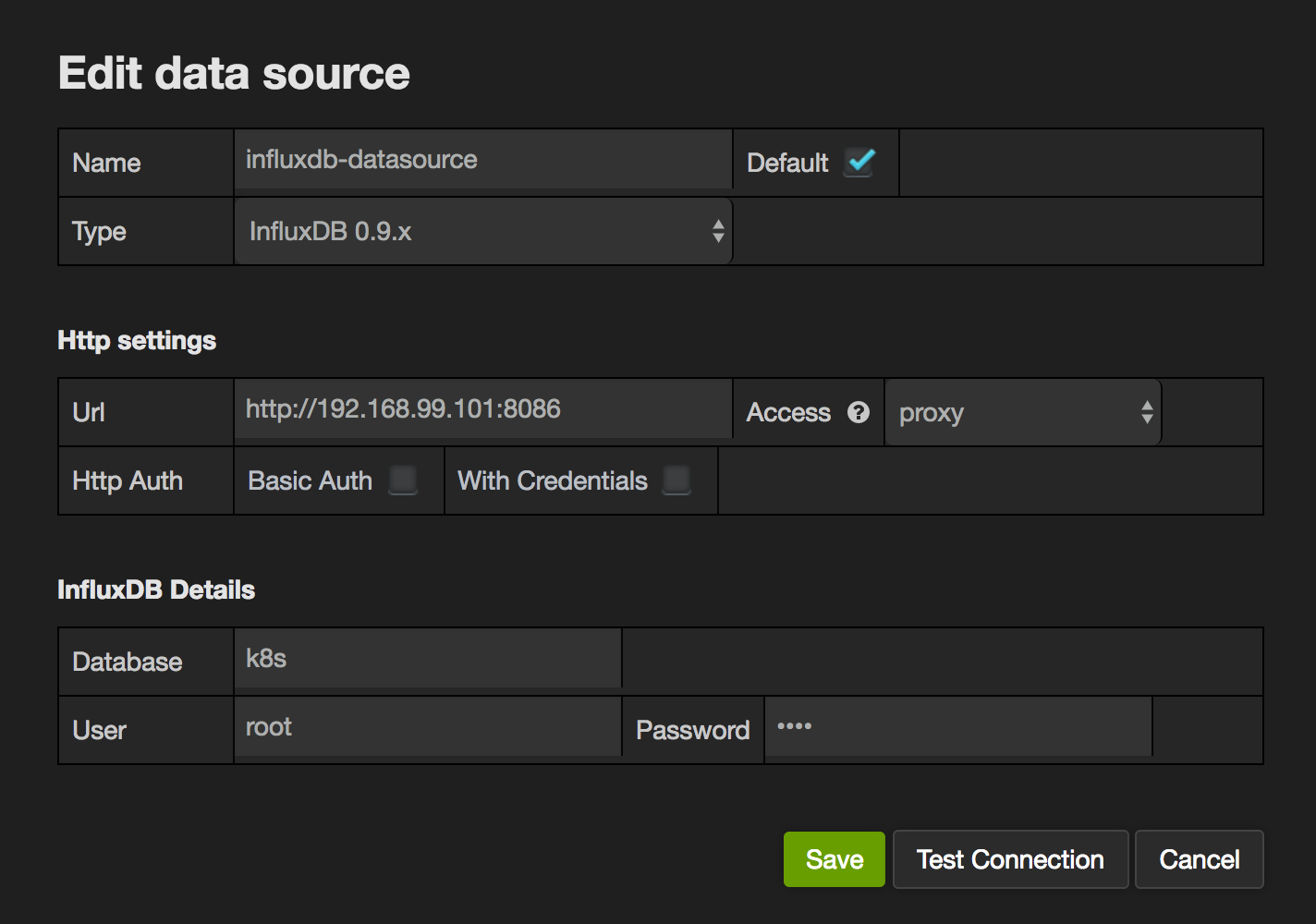Click the Basic Auth label text
1316x924 pixels.
pyautogui.click(x=311, y=480)
